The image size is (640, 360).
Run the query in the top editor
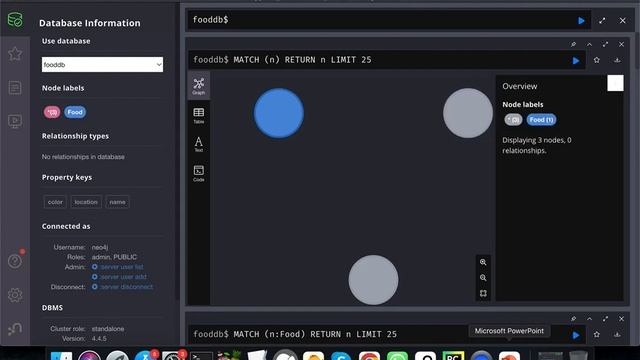581,20
